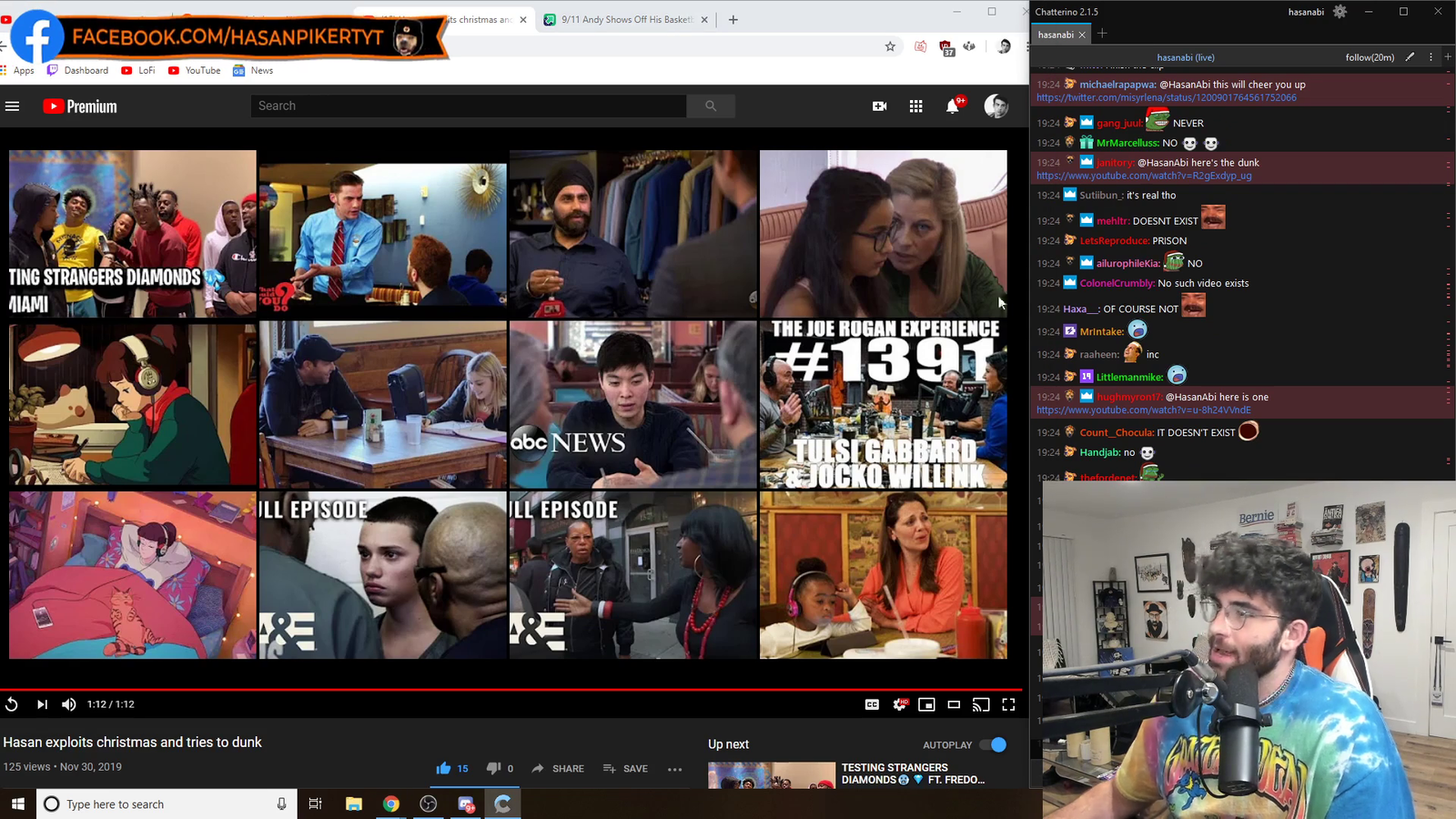This screenshot has width=1456, height=819.
Task: Open the YouTube bookmark
Action: pos(194,70)
